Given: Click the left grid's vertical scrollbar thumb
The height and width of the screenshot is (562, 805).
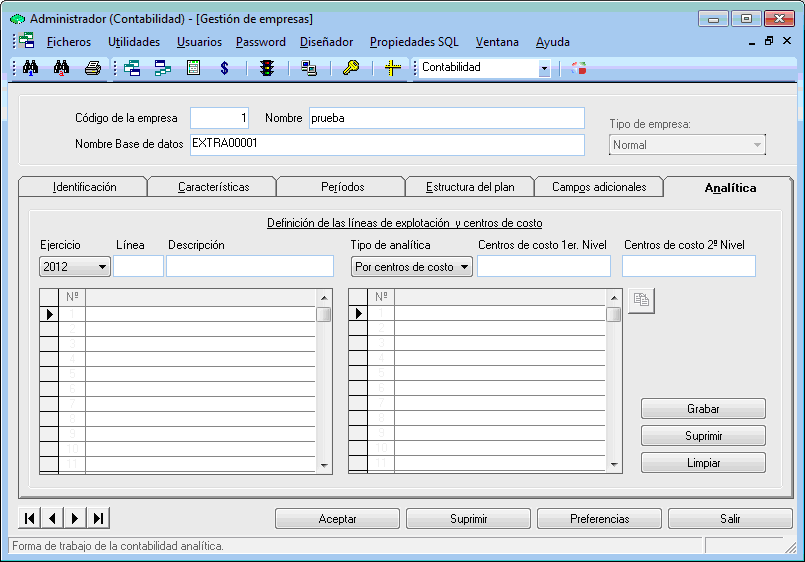Looking at the screenshot, I should (324, 314).
